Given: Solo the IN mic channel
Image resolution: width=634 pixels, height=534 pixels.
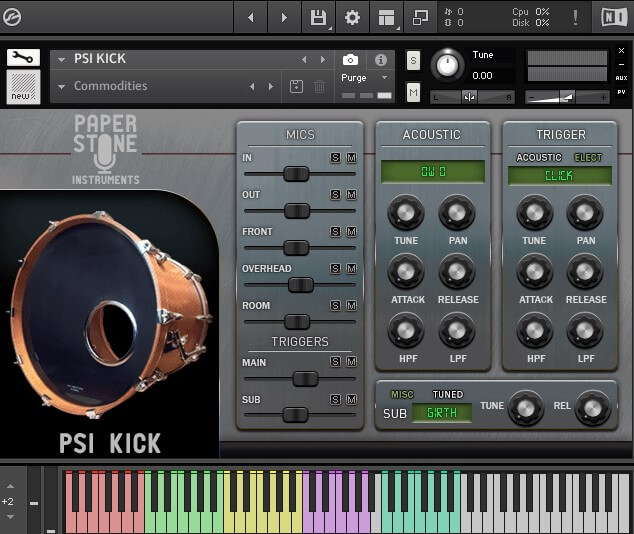Looking at the screenshot, I should [x=336, y=158].
